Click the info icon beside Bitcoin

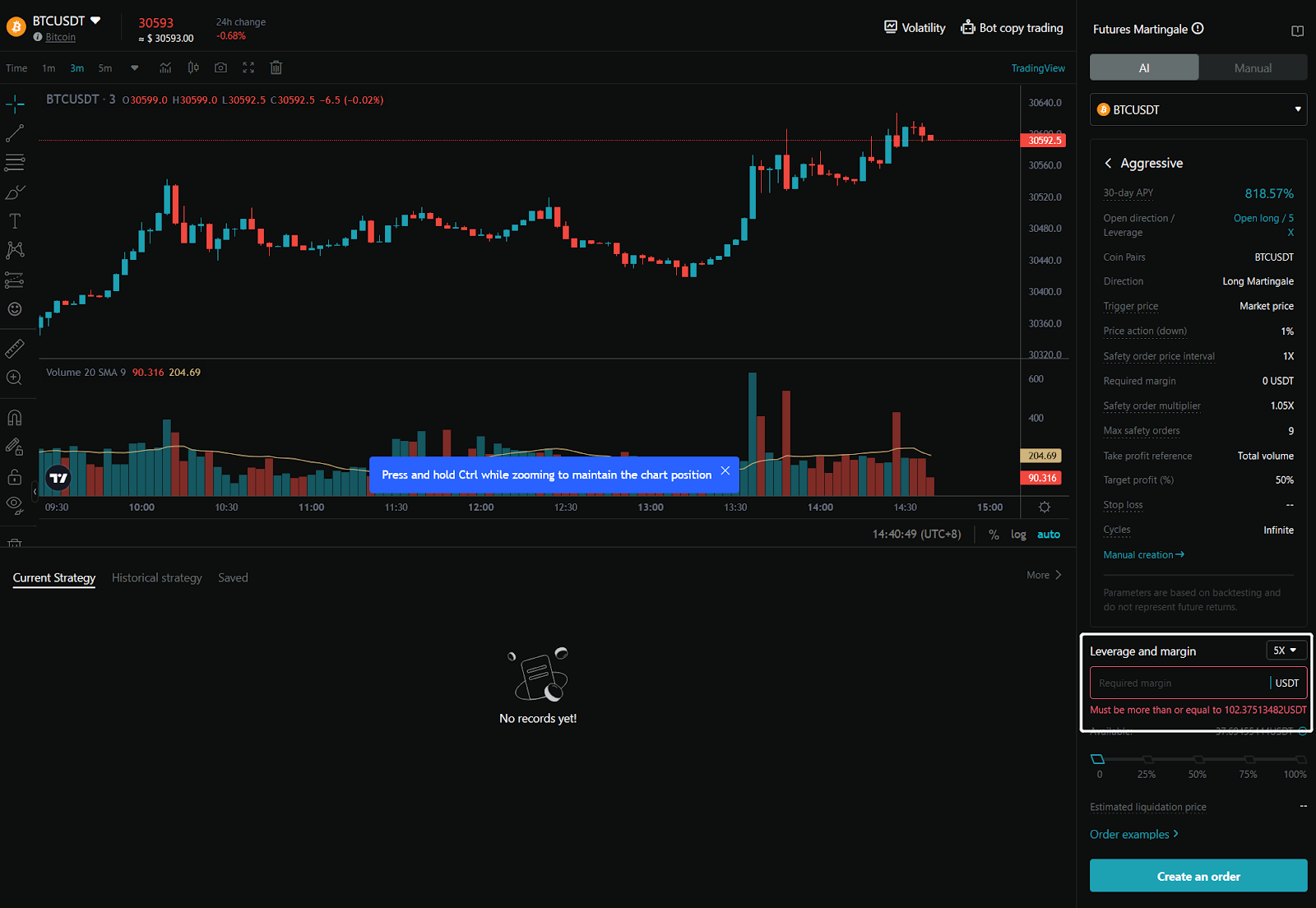[x=38, y=37]
